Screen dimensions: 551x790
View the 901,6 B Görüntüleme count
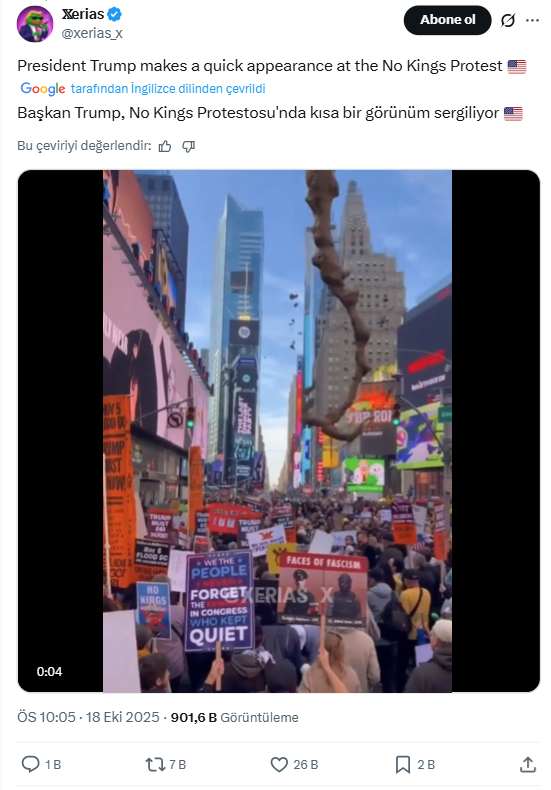point(234,717)
